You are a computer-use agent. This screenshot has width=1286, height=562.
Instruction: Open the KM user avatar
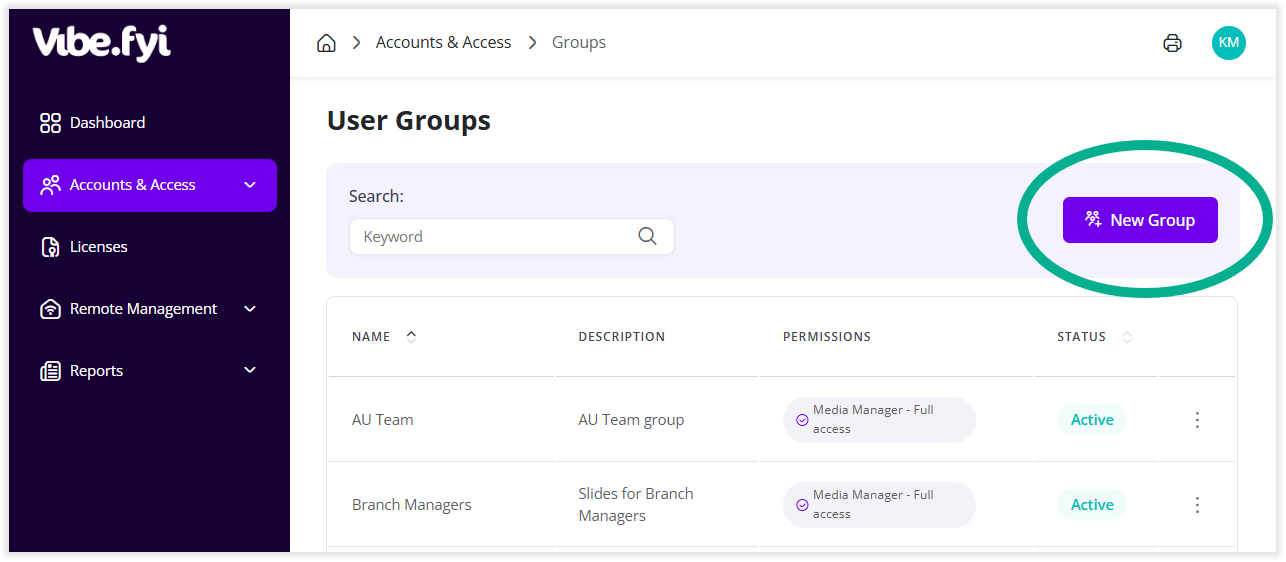coord(1229,43)
